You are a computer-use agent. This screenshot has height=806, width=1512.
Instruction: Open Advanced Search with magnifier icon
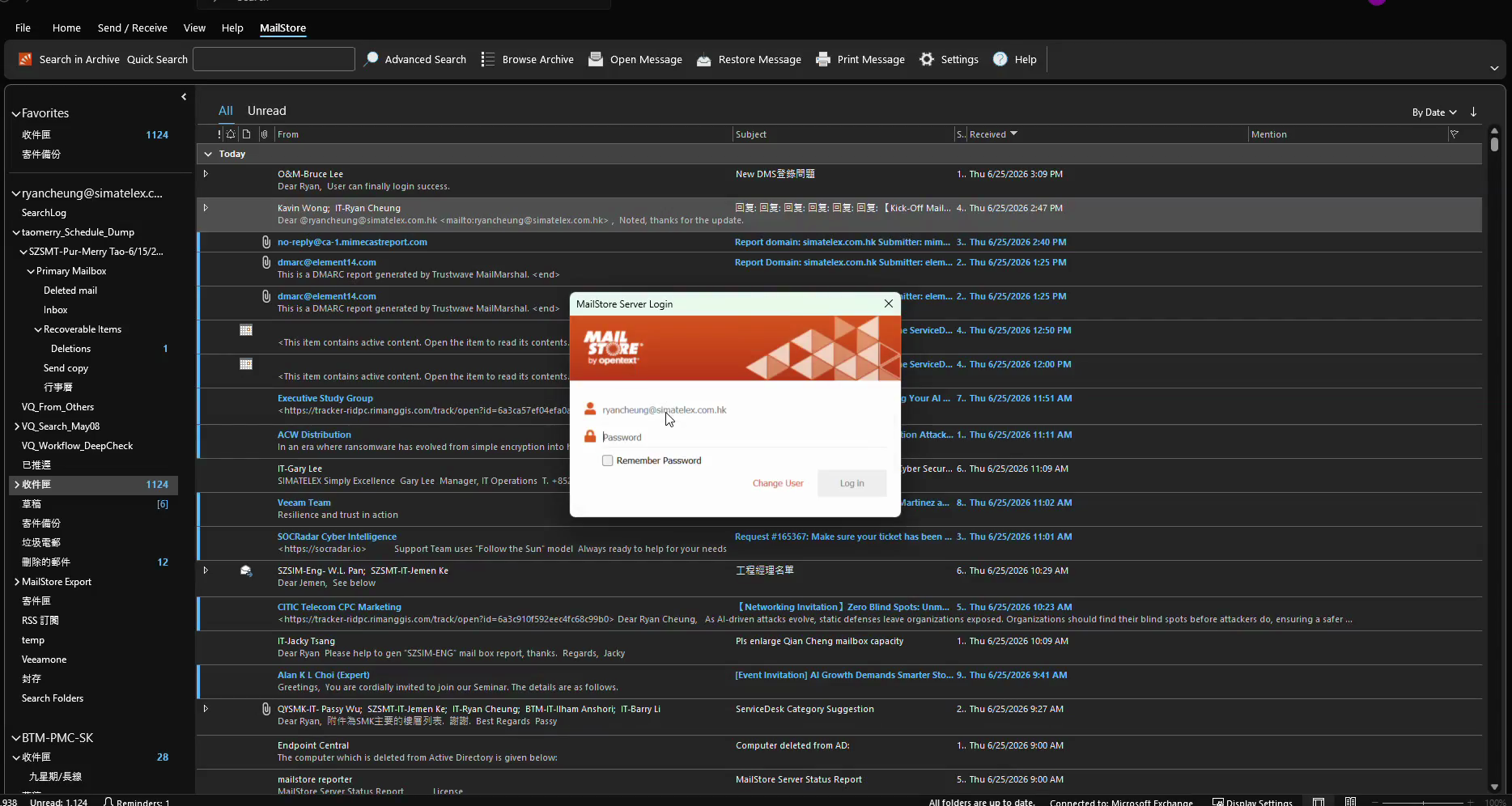372,59
